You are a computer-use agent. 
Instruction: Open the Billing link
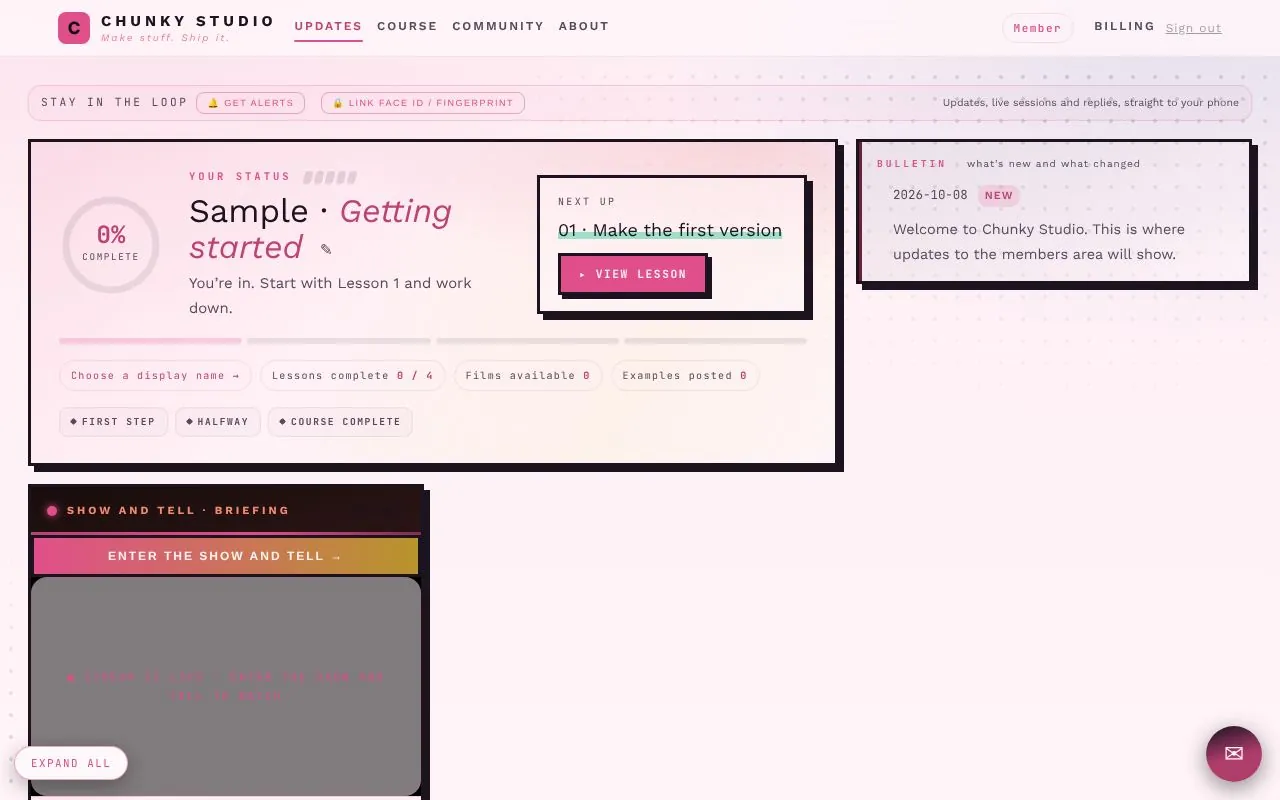click(1124, 26)
